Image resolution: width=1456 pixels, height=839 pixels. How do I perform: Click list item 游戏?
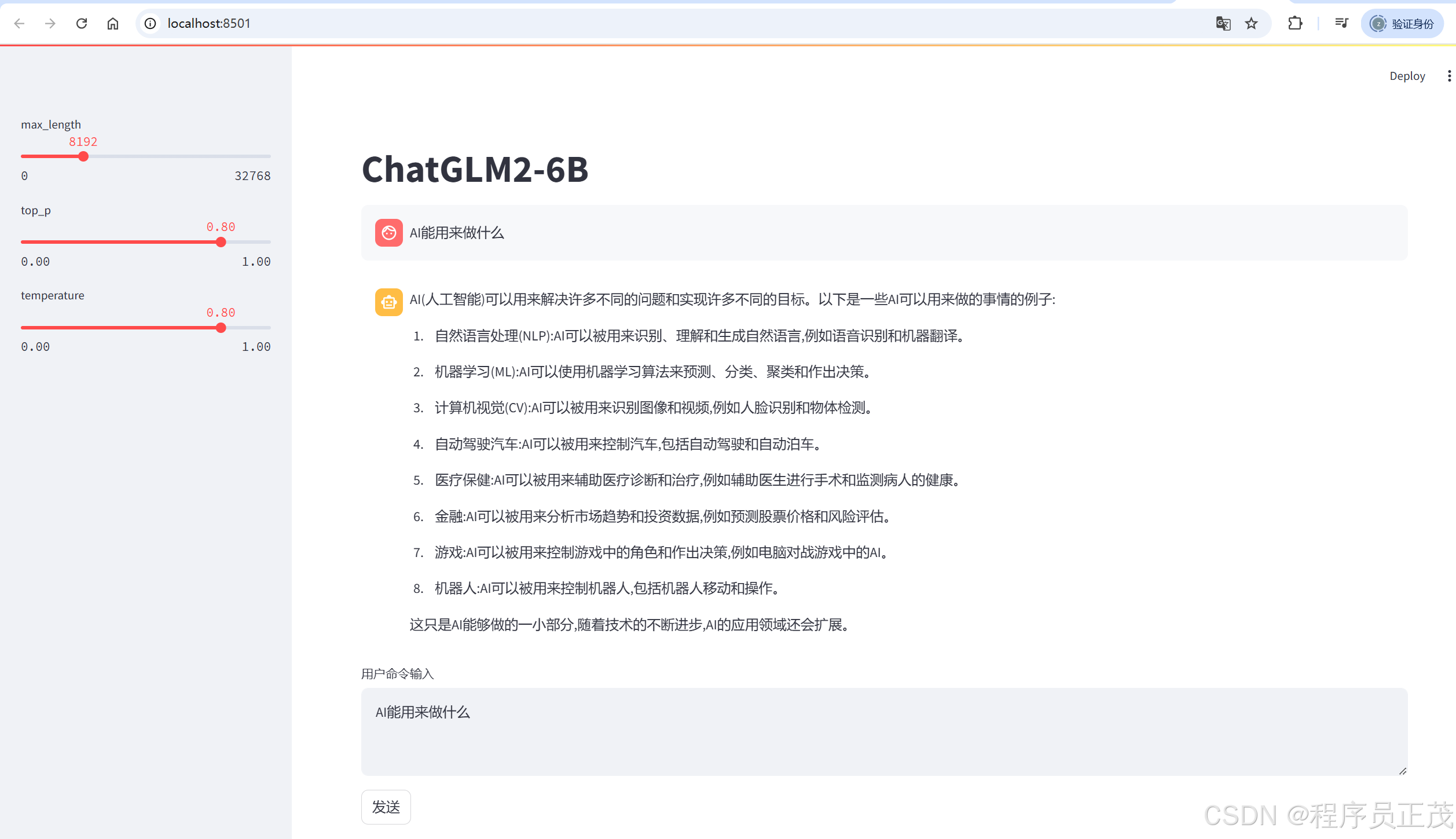[x=662, y=552]
